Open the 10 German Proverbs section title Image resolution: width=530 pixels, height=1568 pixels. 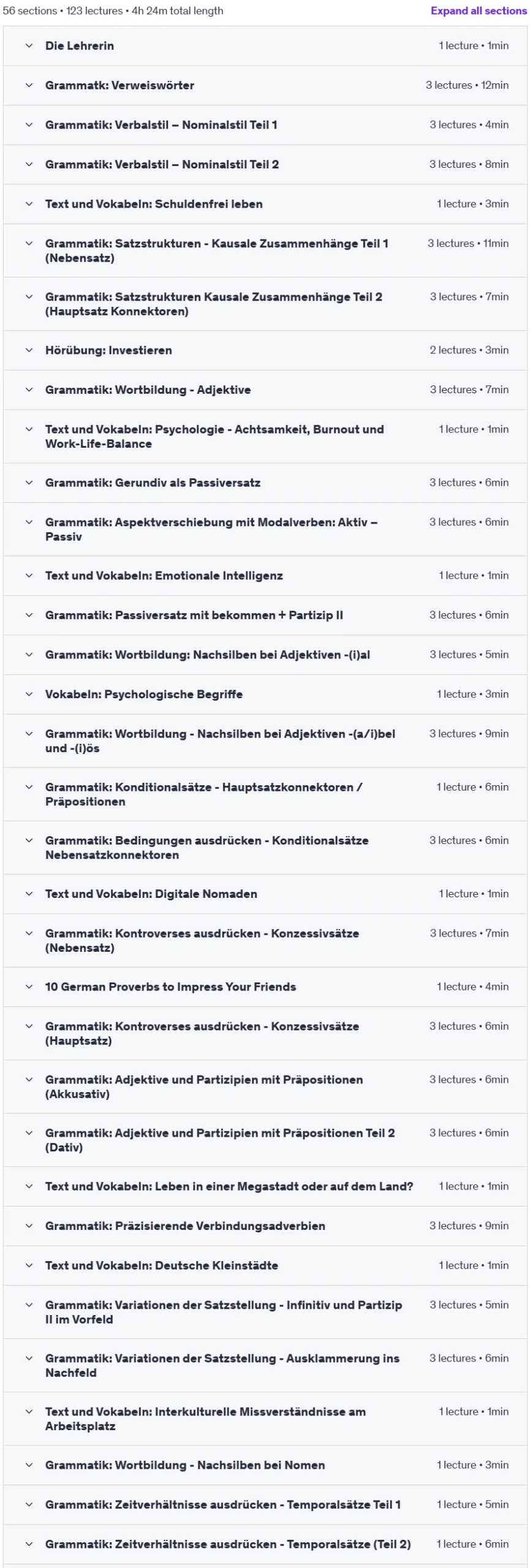tap(170, 987)
